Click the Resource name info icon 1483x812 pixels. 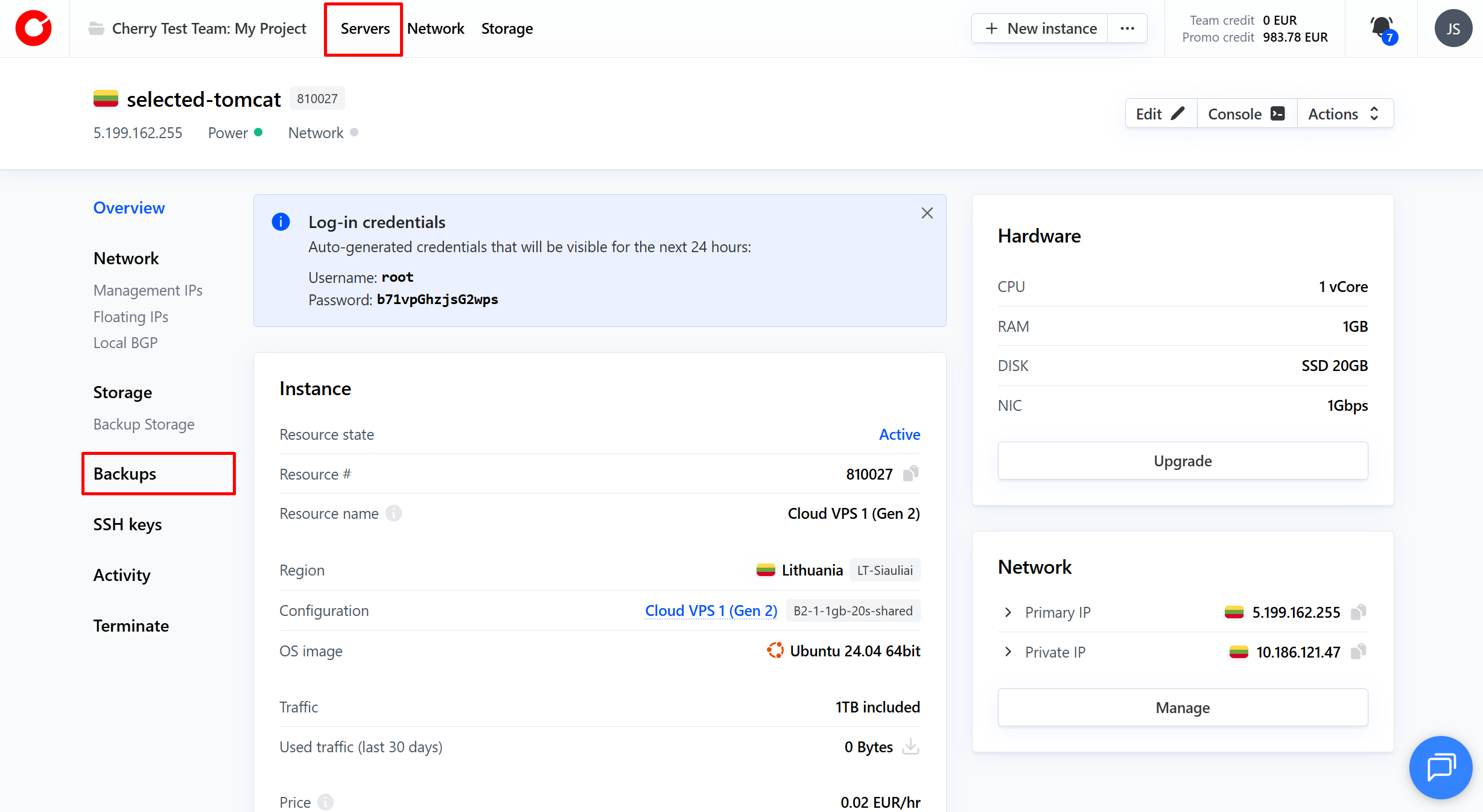393,513
